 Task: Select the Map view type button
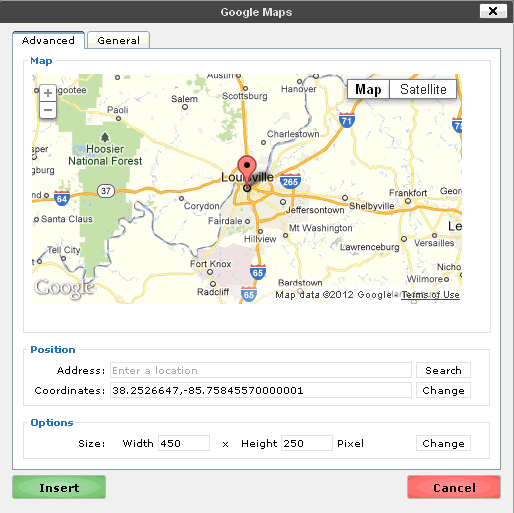pyautogui.click(x=368, y=89)
